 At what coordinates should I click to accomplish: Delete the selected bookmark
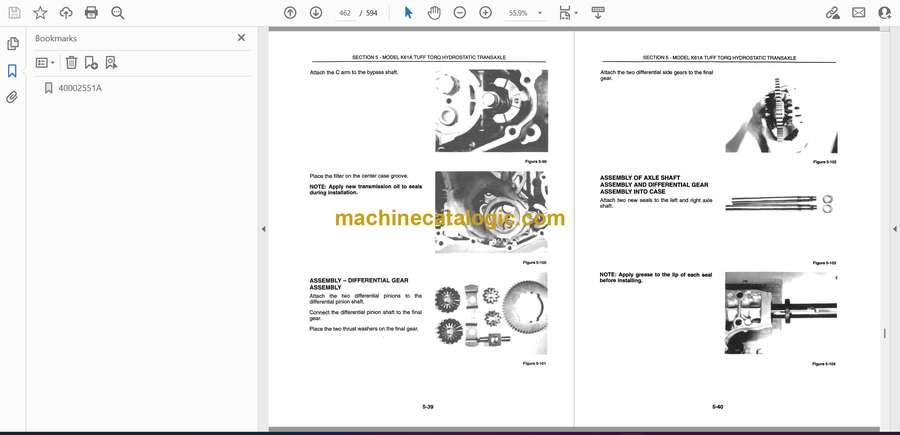click(71, 63)
